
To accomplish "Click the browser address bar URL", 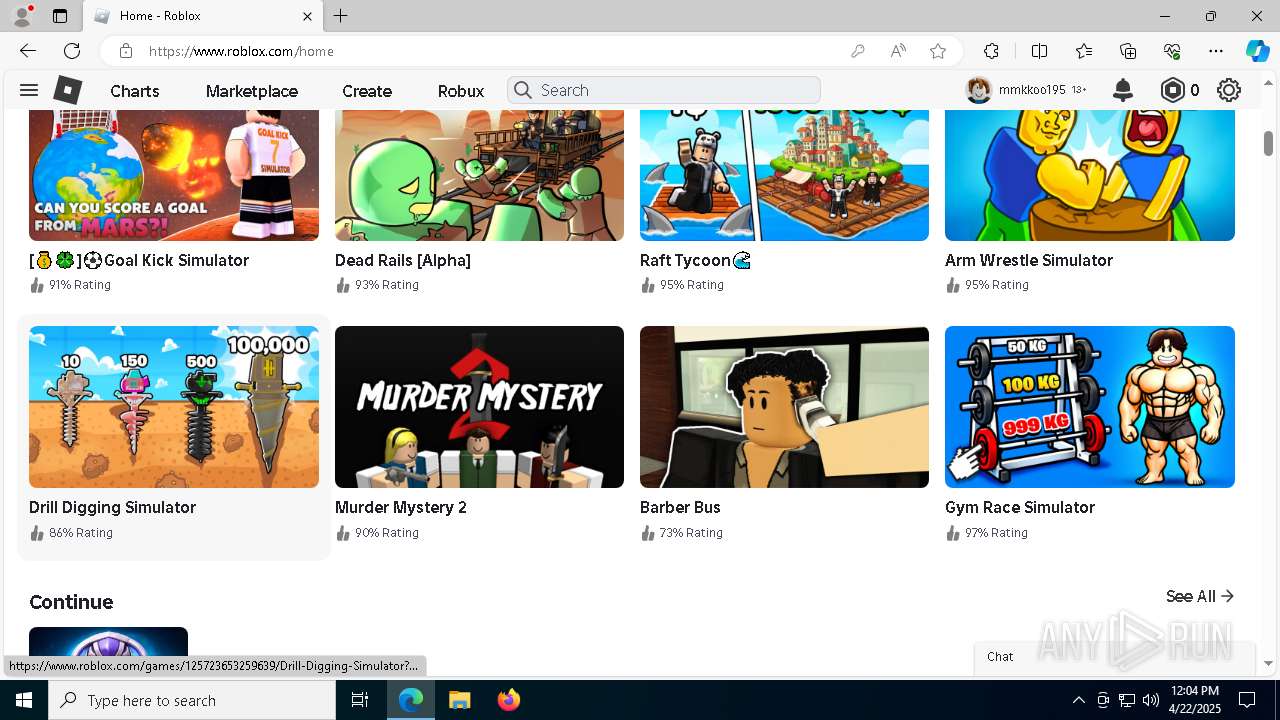I will pos(241,51).
